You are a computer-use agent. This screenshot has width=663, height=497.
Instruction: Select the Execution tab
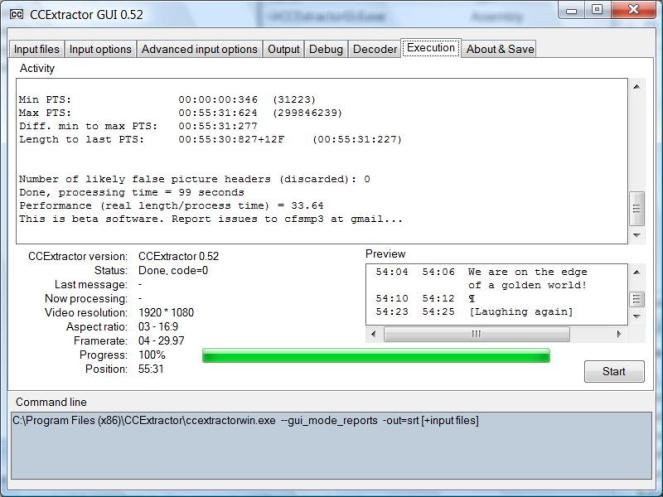tap(431, 48)
